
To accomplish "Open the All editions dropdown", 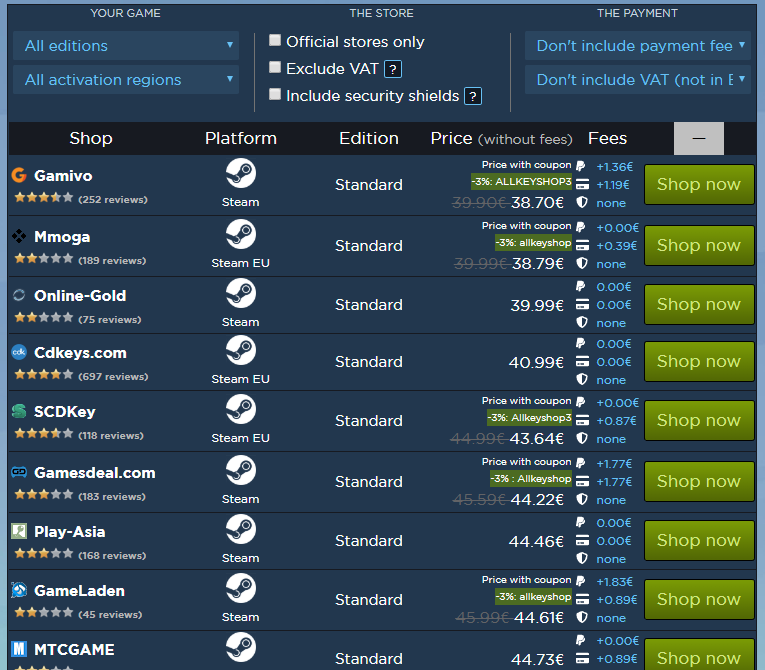I will (126, 45).
